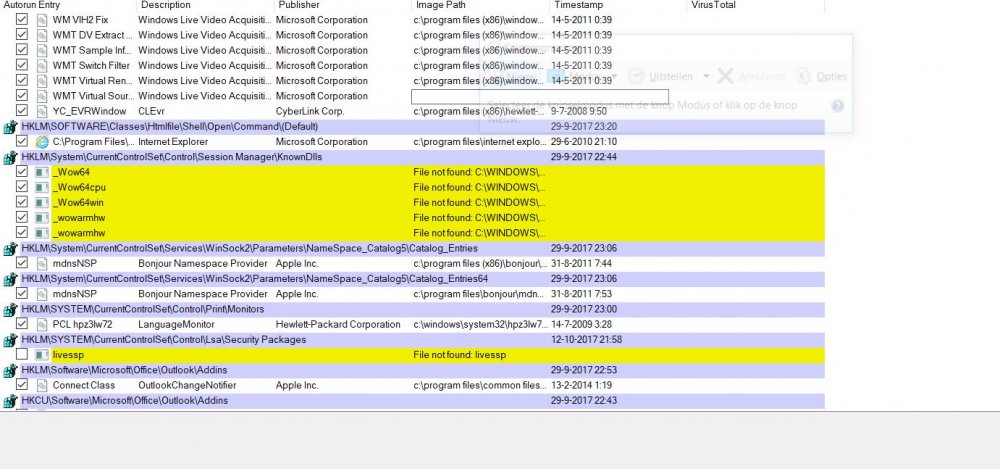
Task: Select the OutlookChangeNotifier description cell
Action: pos(188,385)
